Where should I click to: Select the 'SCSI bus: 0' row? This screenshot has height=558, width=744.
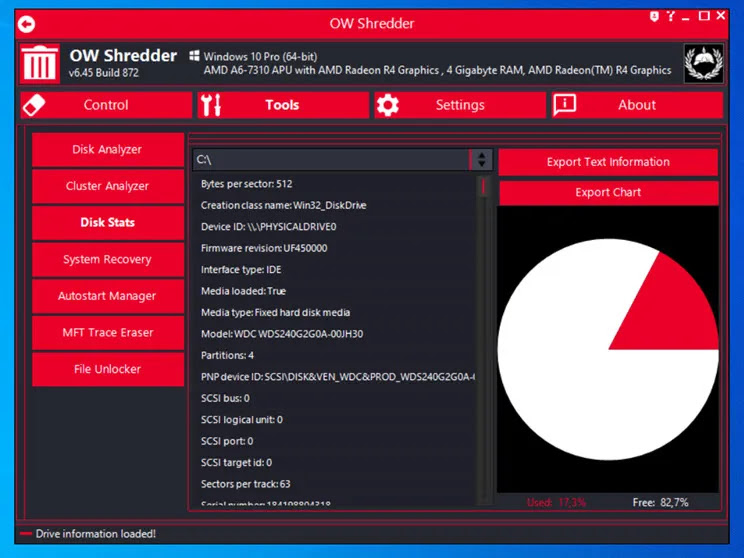335,398
